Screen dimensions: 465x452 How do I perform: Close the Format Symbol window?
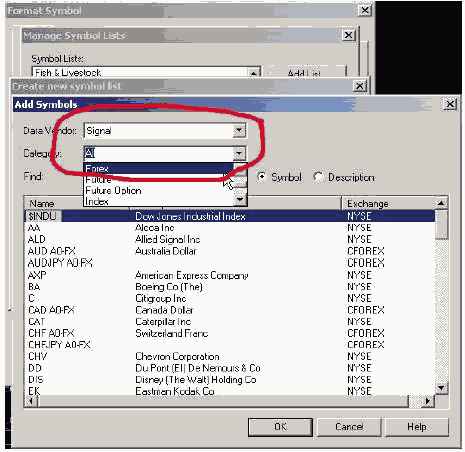coord(365,10)
